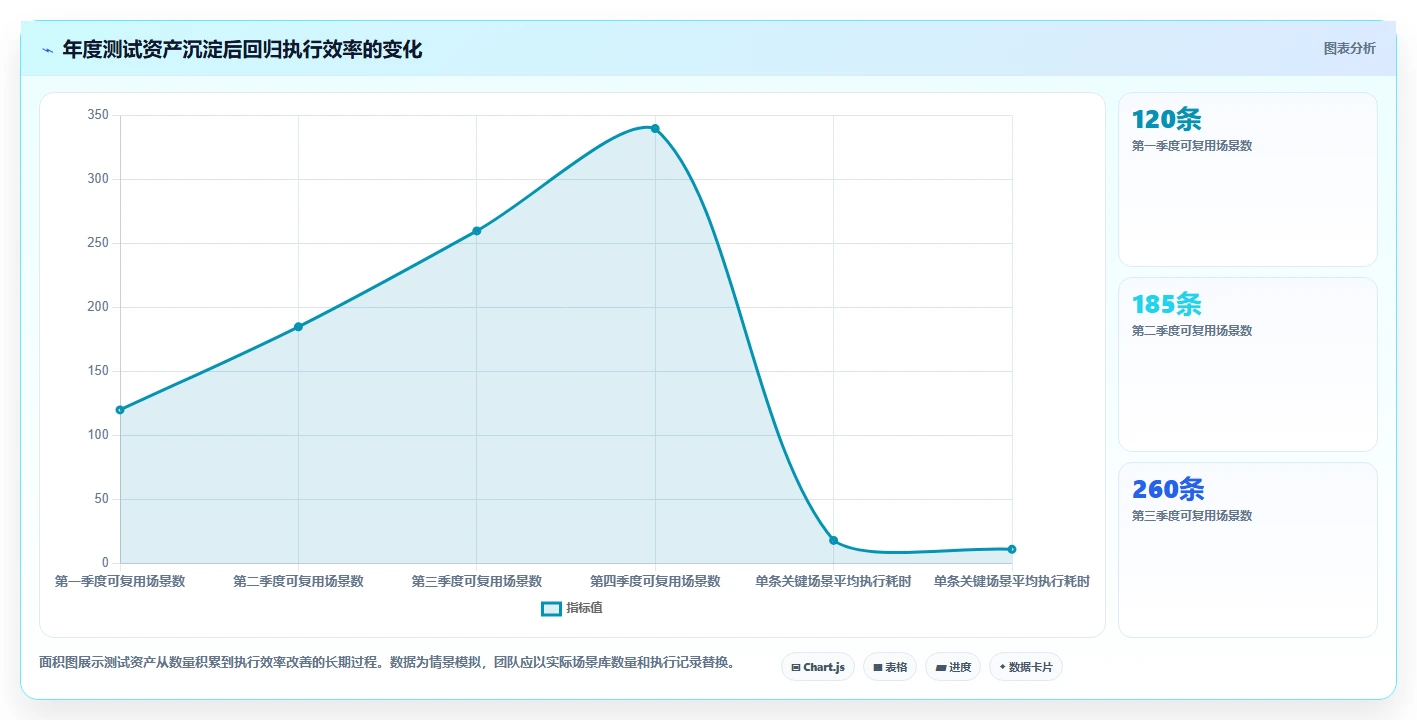Click the legend color box next to 指标值
This screenshot has width=1417, height=720.
(x=551, y=608)
